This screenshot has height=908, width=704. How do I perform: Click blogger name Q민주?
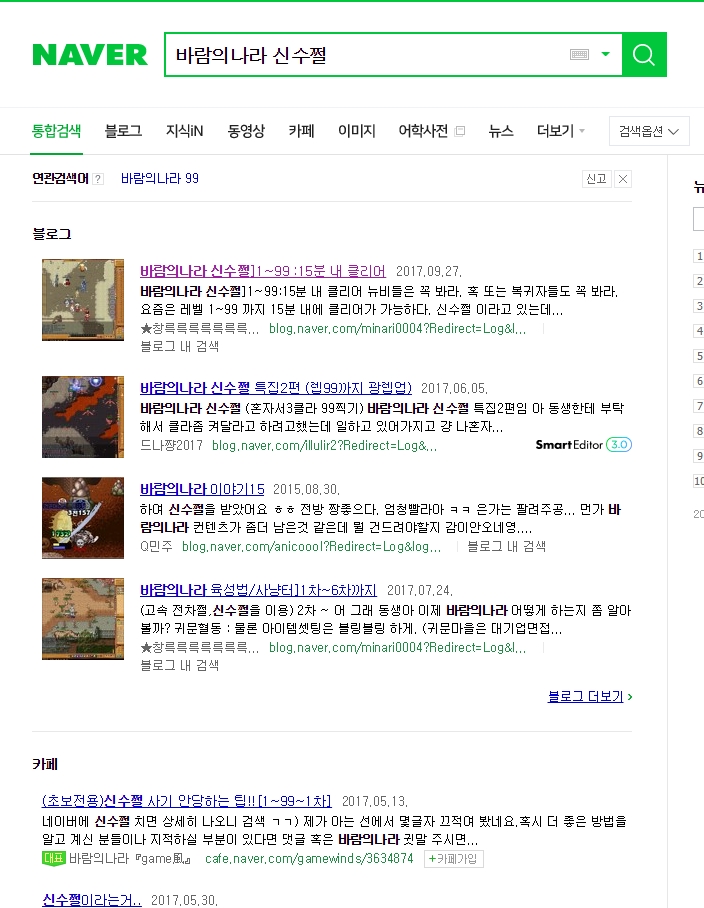coord(156,547)
